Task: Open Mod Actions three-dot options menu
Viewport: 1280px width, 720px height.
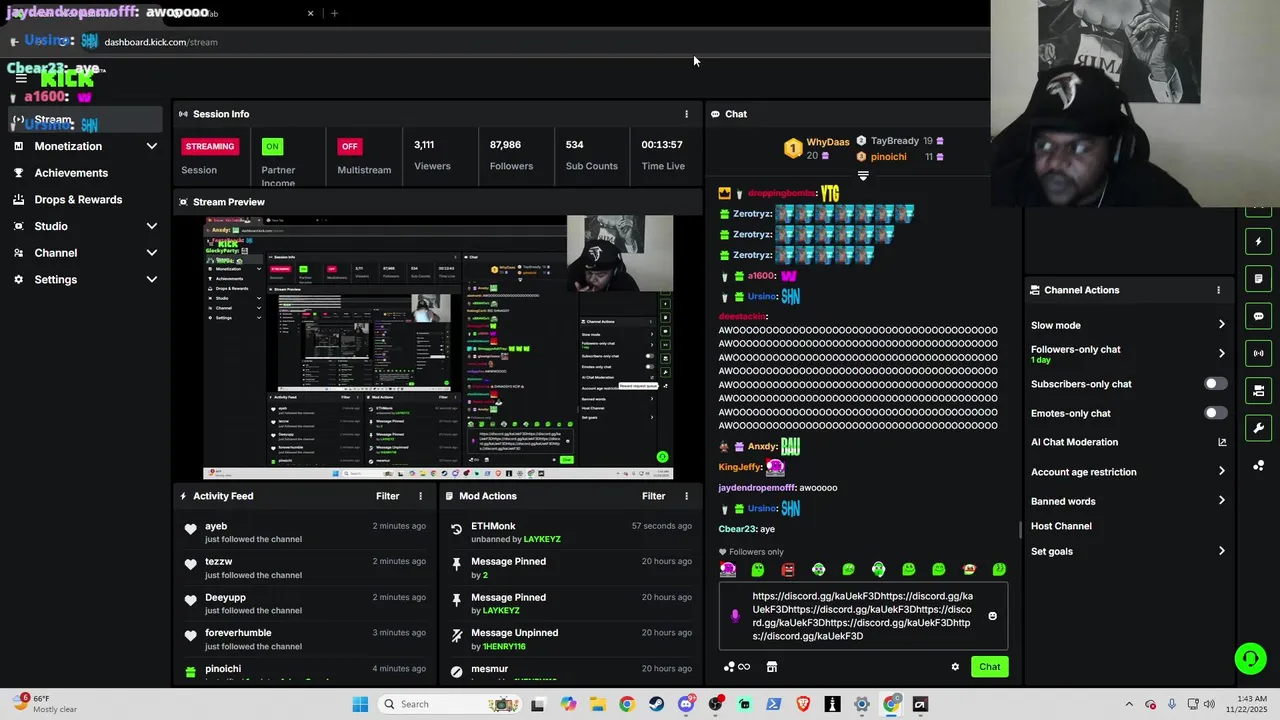Action: tap(686, 496)
